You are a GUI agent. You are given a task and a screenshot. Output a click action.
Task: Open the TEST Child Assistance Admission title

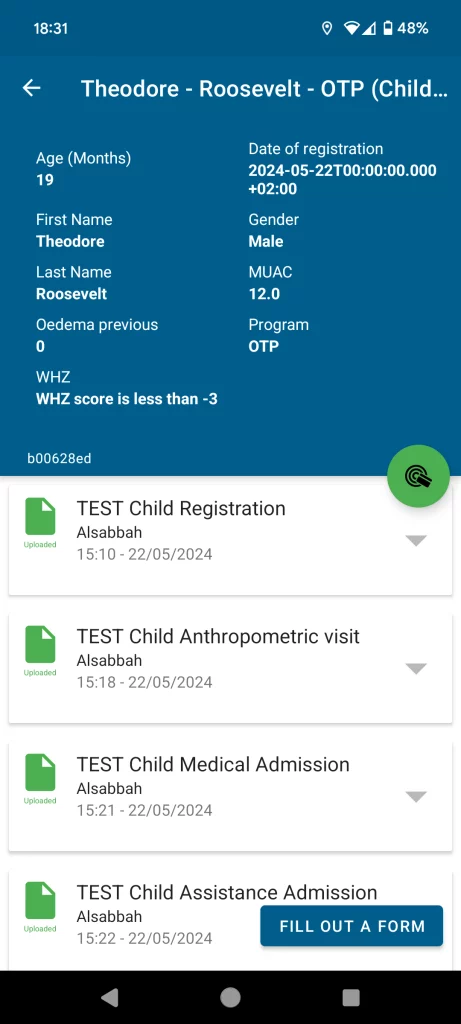[227, 892]
